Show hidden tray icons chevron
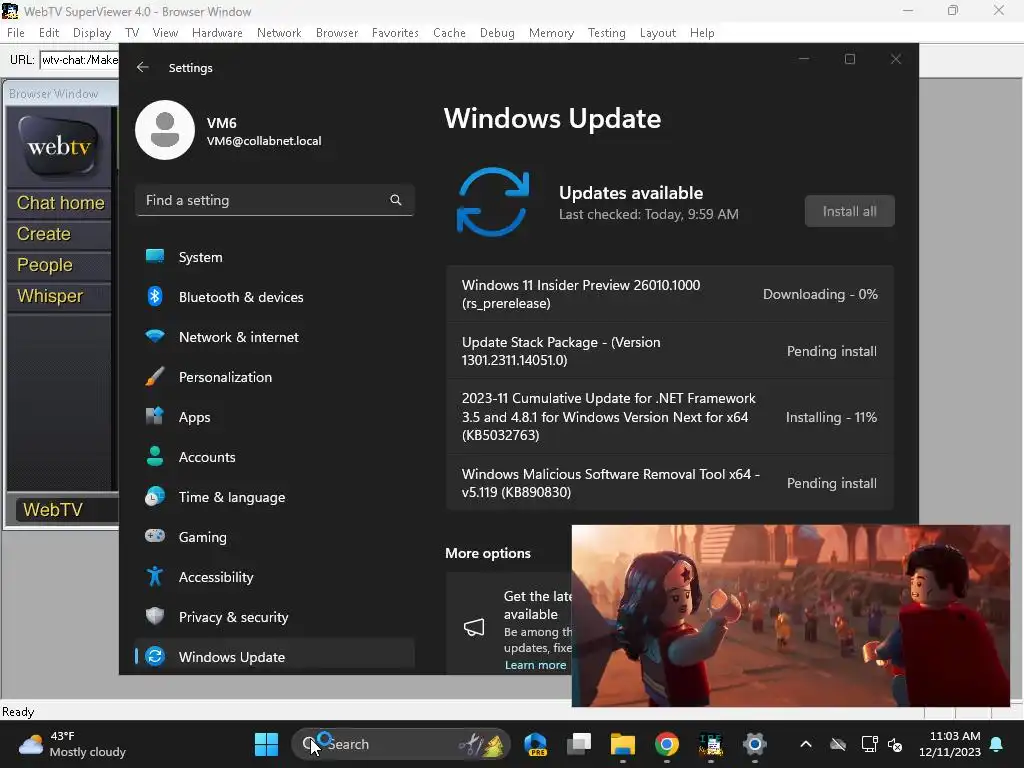 (806, 744)
